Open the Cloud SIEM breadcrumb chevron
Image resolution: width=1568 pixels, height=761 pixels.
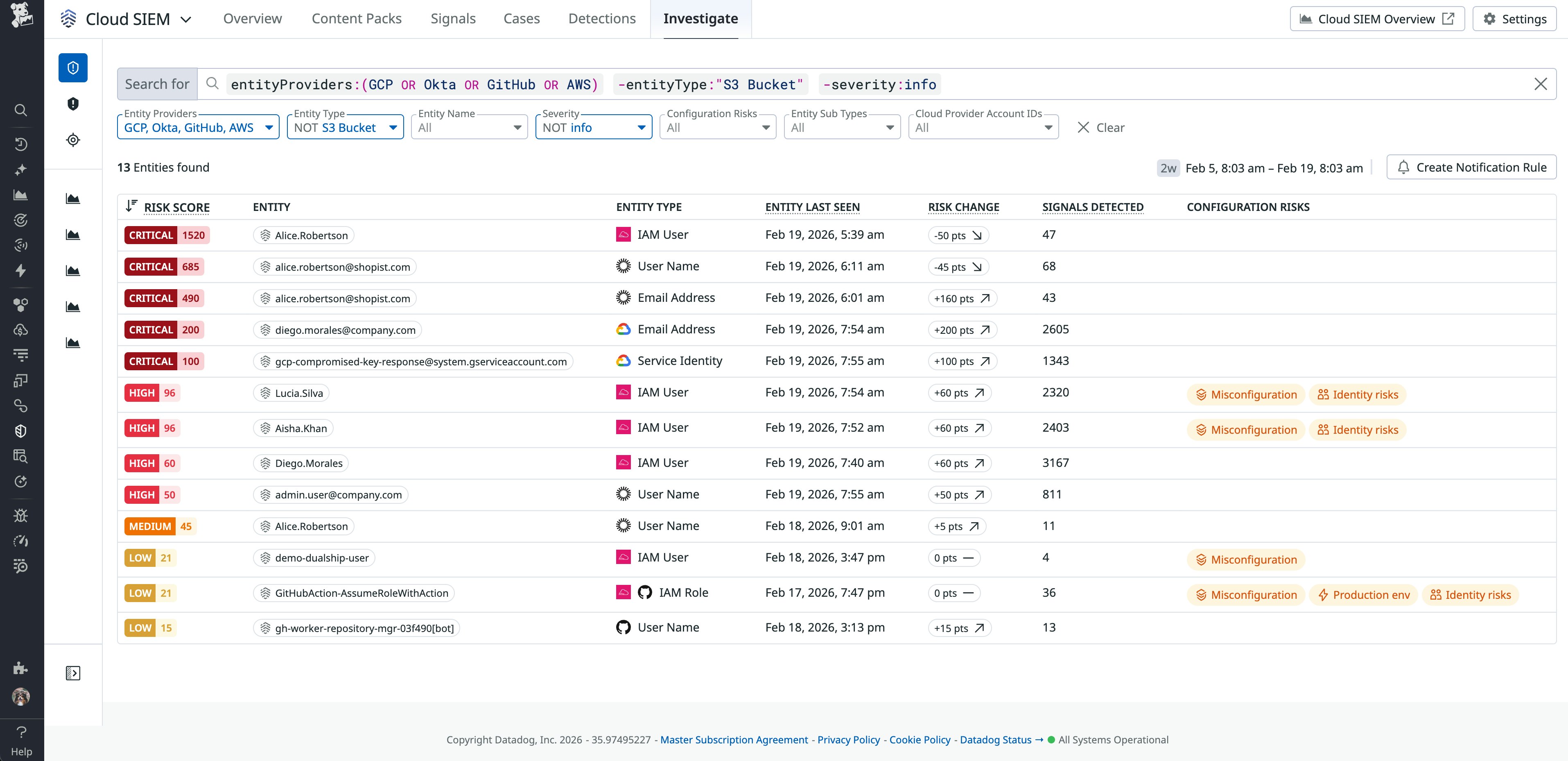point(186,19)
